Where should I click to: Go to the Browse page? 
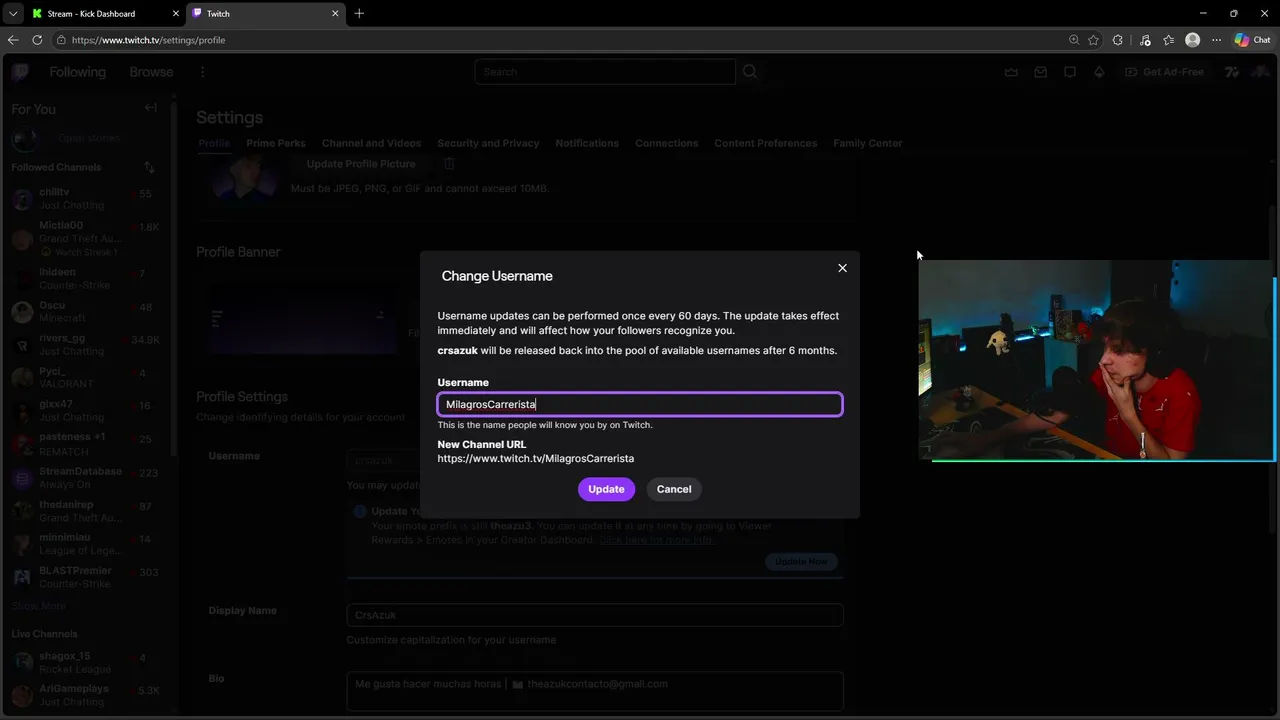click(151, 72)
